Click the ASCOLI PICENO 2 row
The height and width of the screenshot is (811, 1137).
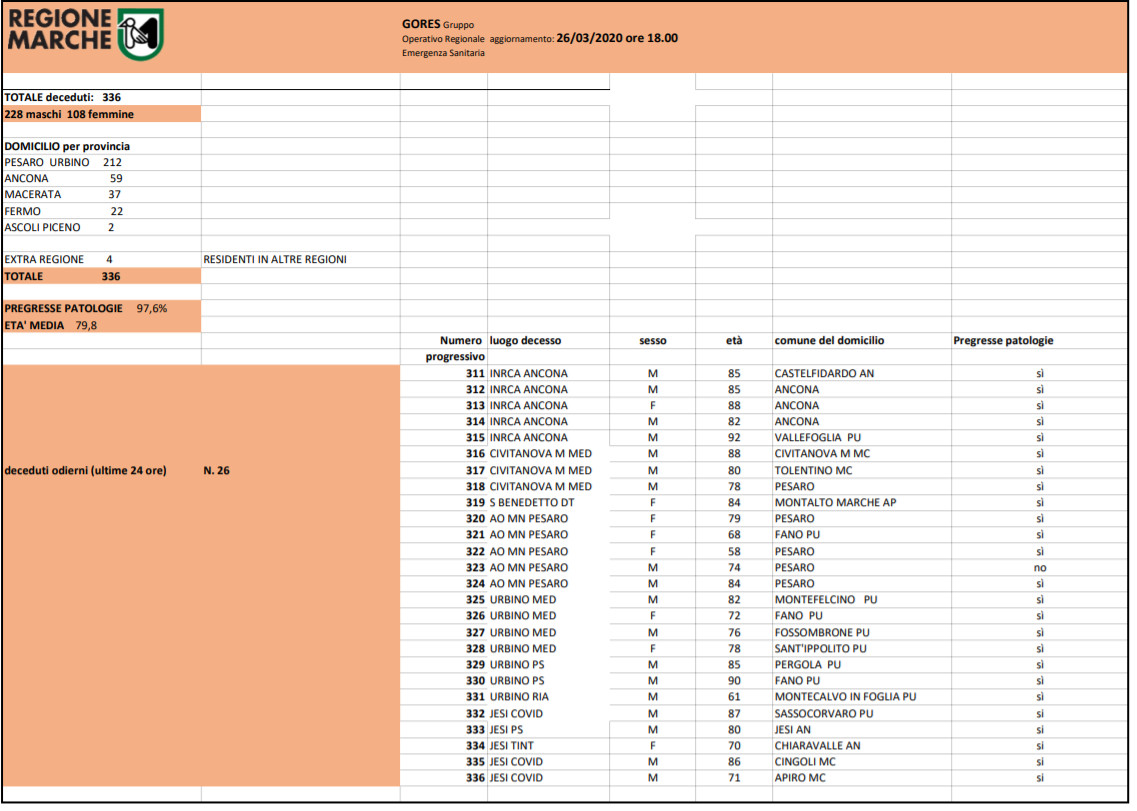pyautogui.click(x=59, y=227)
